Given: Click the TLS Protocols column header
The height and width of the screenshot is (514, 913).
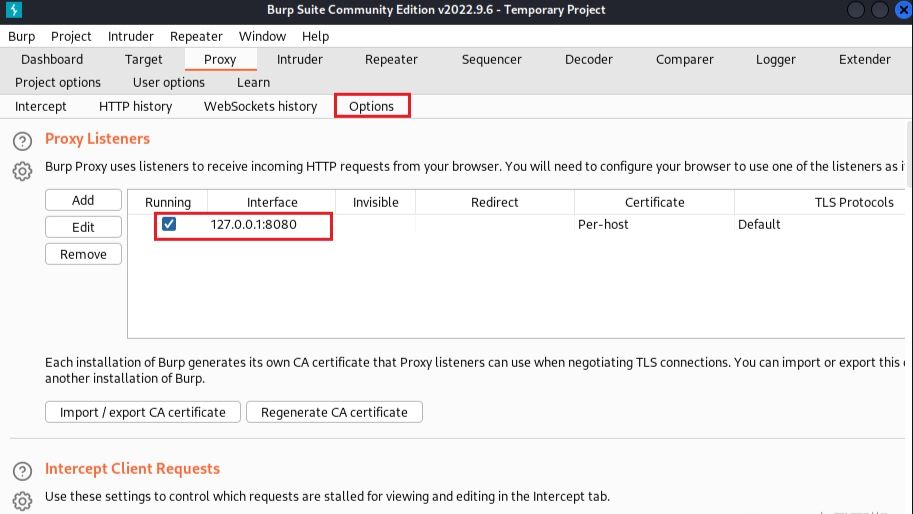Looking at the screenshot, I should click(x=854, y=202).
